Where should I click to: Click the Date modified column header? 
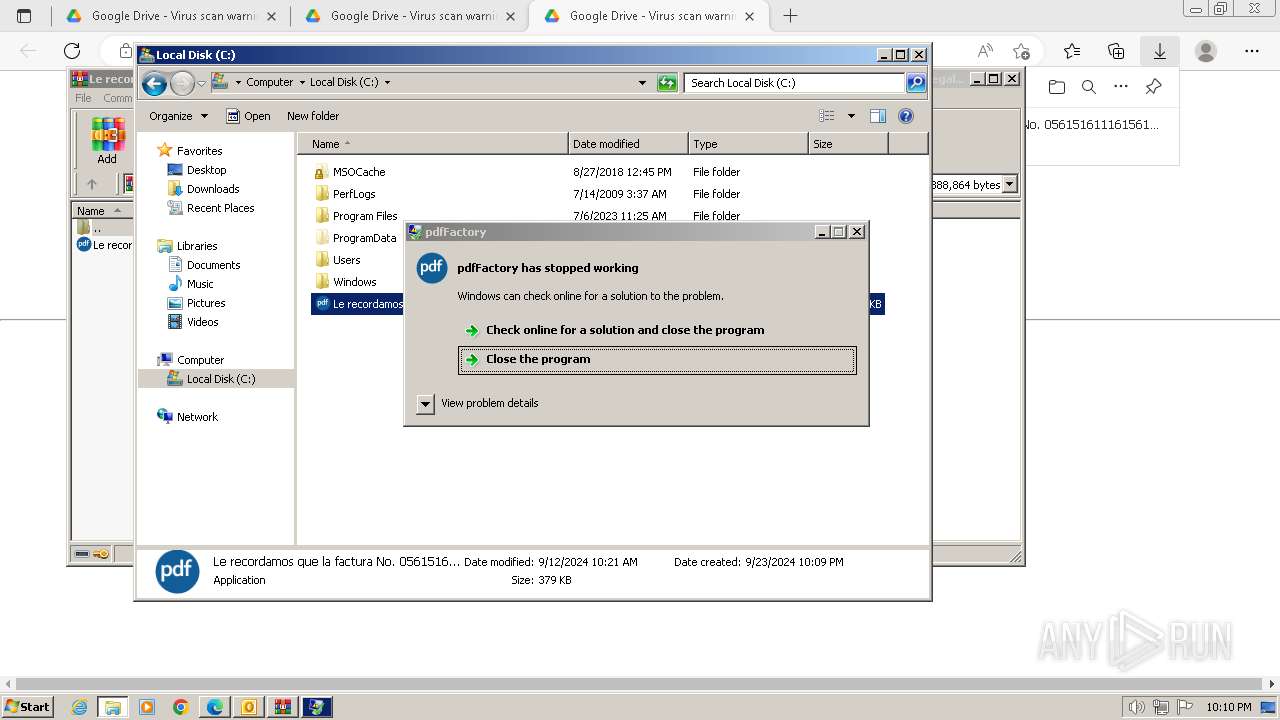point(628,144)
